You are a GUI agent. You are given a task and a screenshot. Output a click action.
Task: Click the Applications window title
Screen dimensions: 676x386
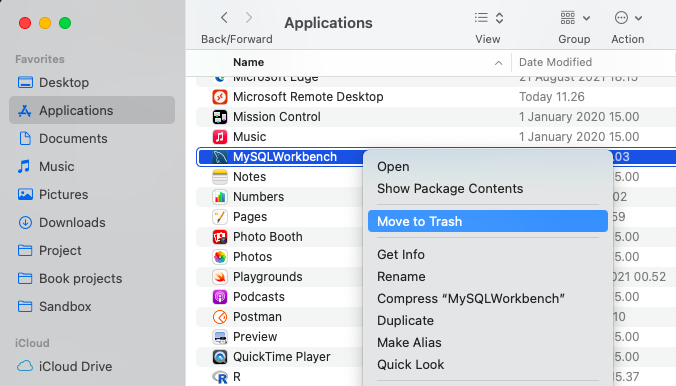[329, 23]
